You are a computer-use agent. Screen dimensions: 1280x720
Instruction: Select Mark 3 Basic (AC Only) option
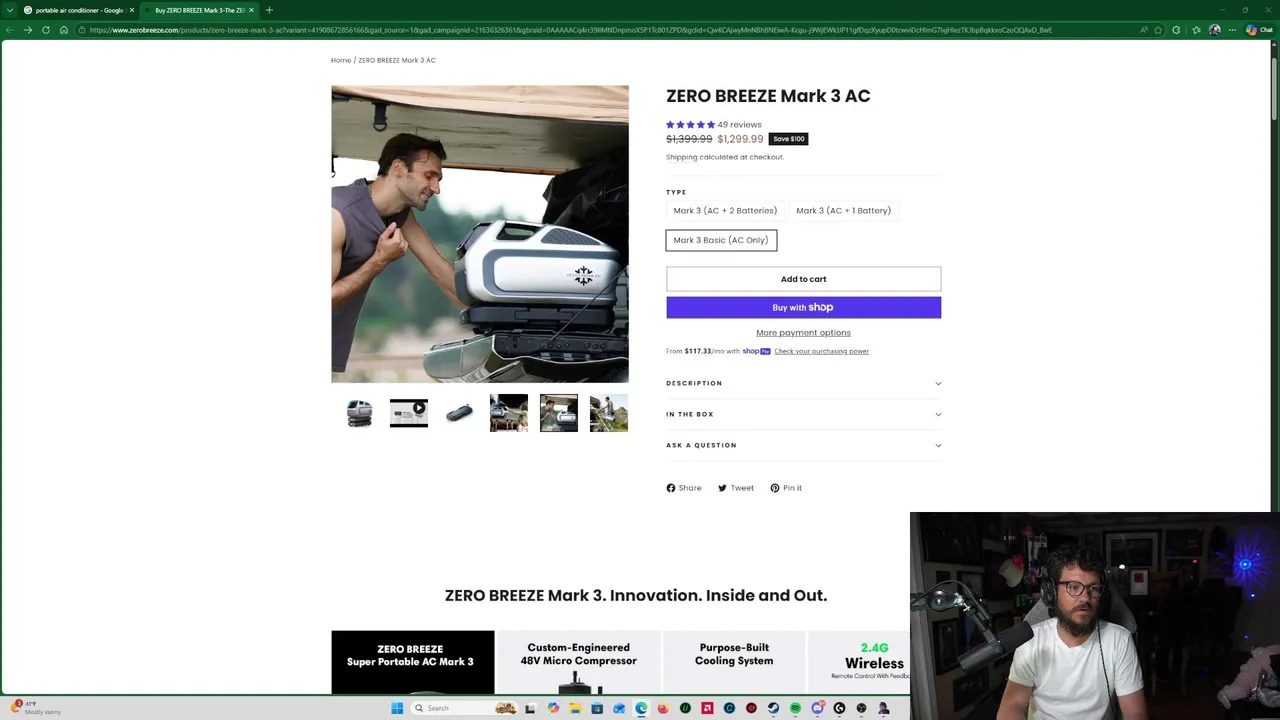(721, 240)
